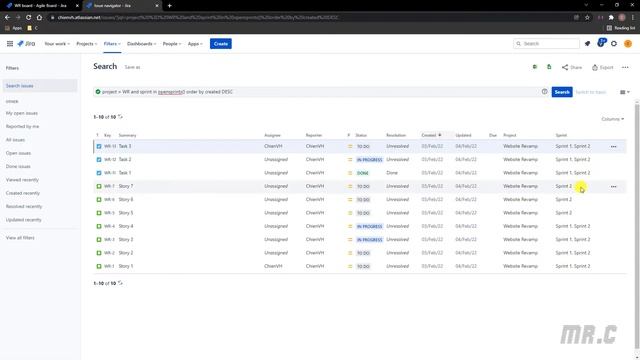
Task: Click the task type icon for Task 2
Action: point(99,160)
